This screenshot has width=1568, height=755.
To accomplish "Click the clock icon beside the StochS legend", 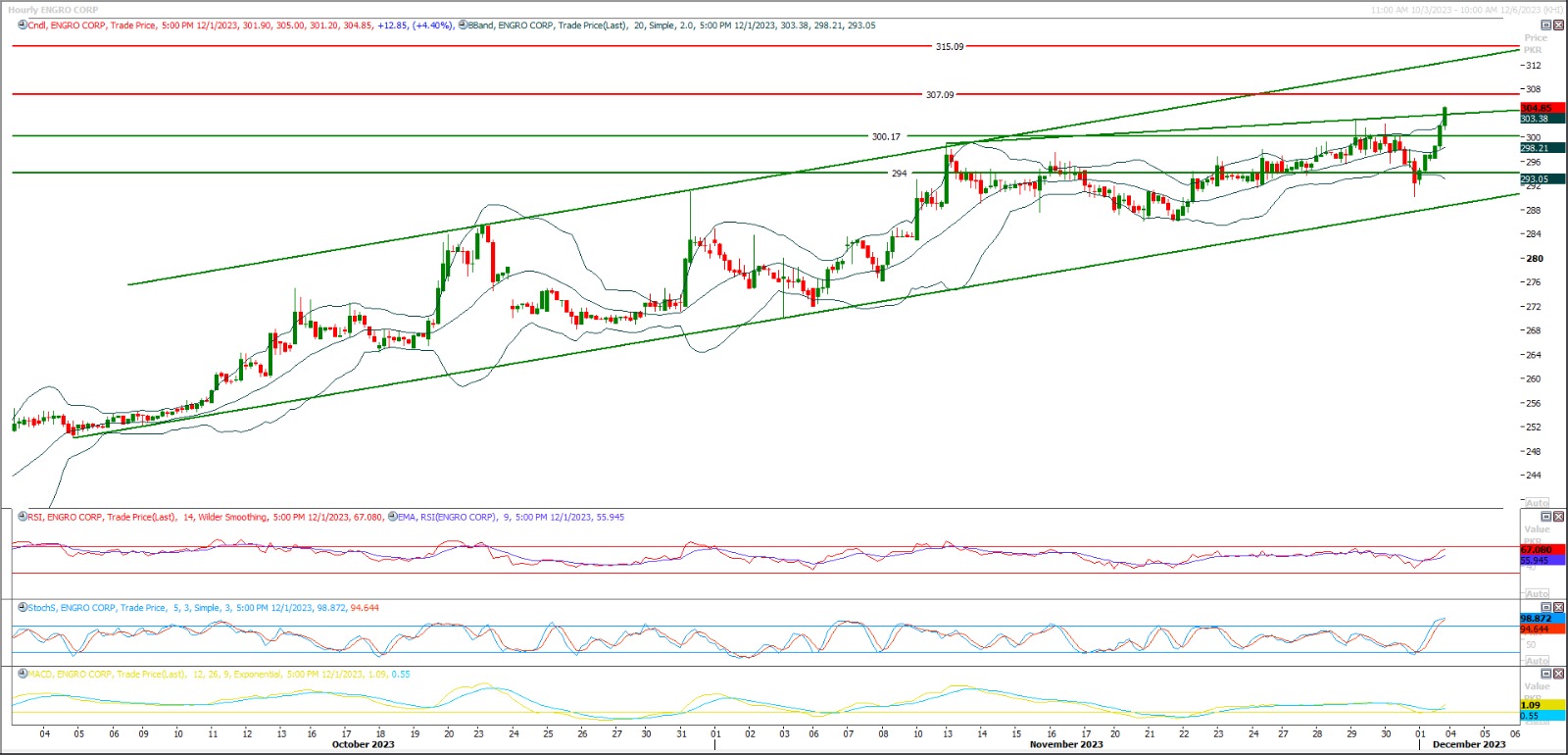I will click(23, 608).
